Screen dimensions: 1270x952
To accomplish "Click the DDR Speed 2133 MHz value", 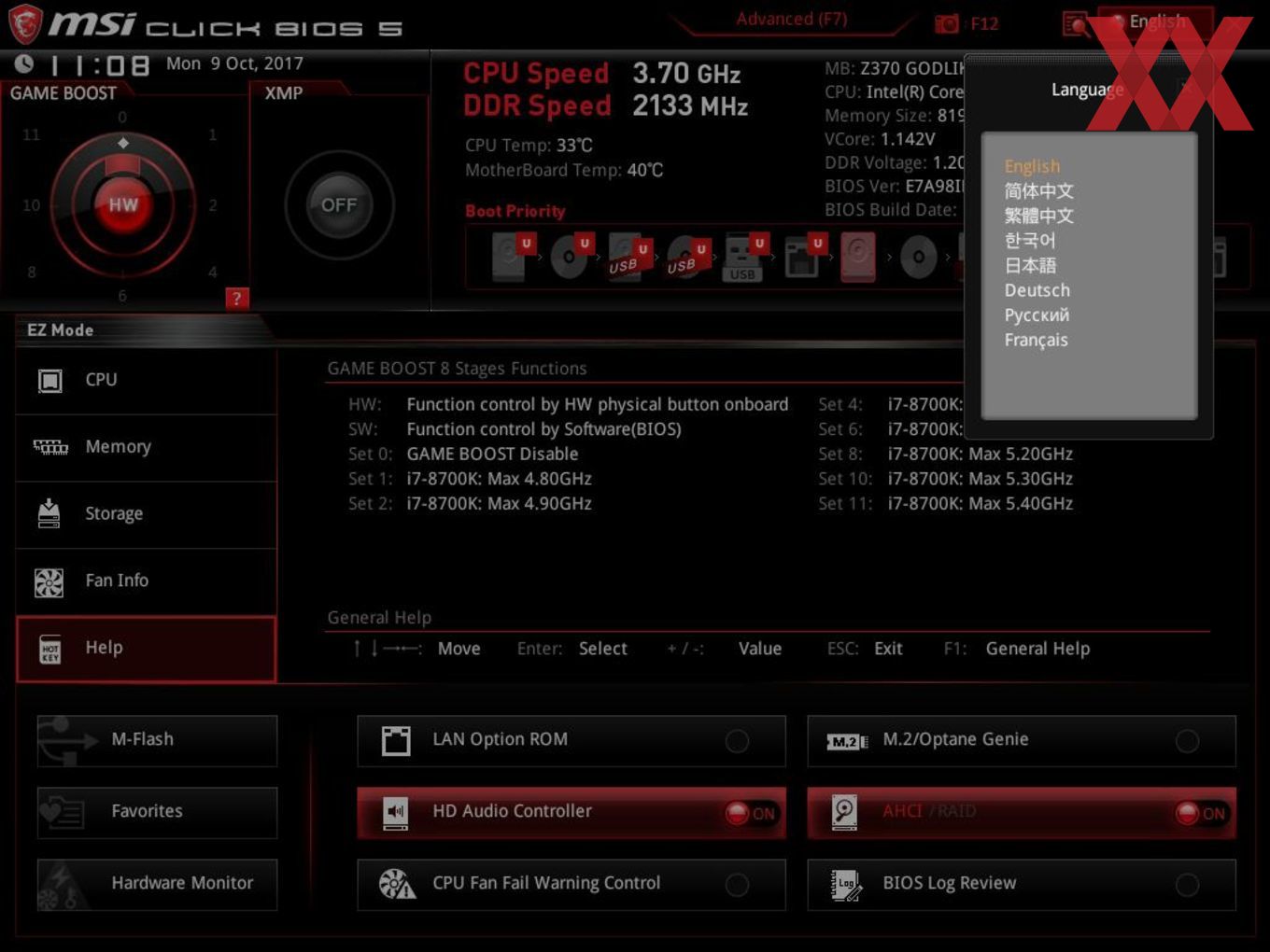I will pyautogui.click(x=690, y=106).
